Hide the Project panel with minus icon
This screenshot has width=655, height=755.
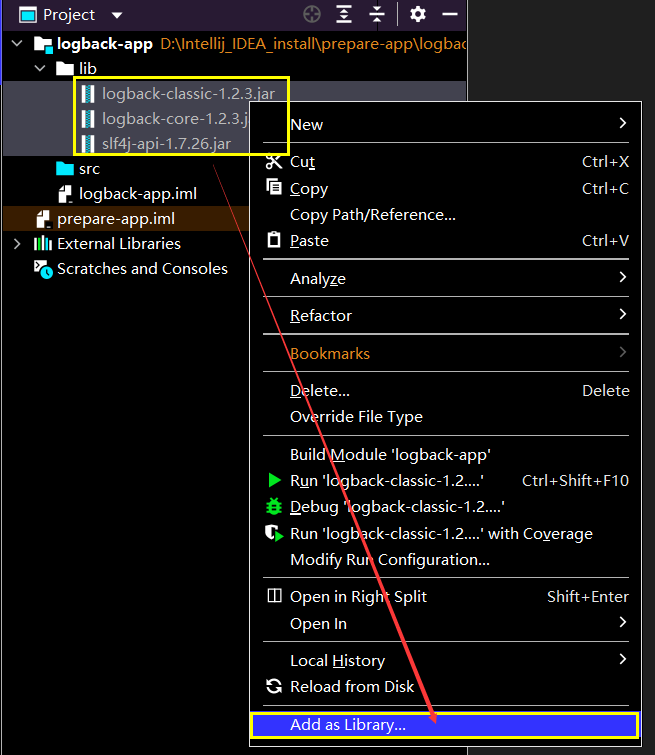click(x=450, y=14)
